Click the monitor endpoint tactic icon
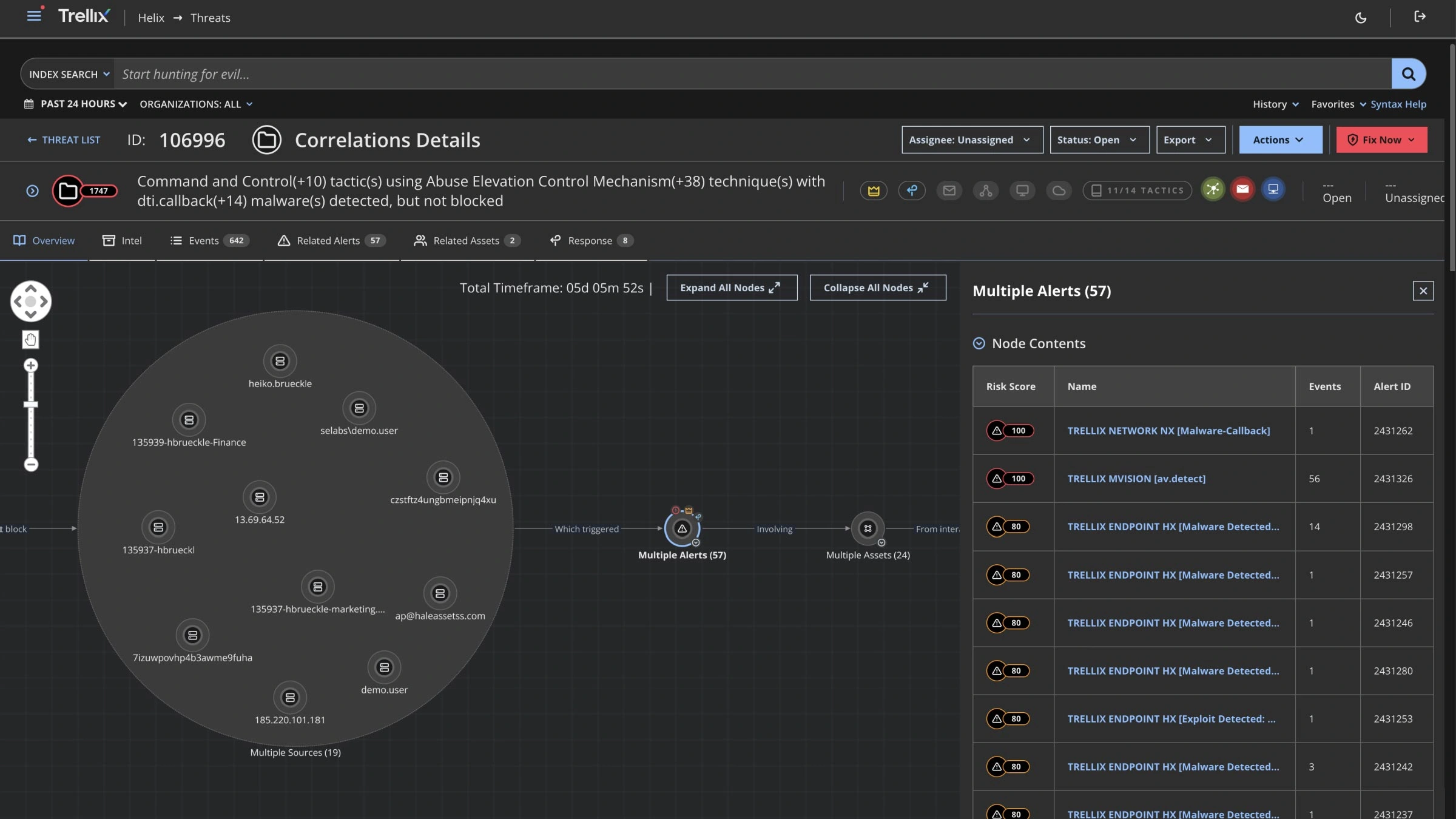 point(1022,190)
